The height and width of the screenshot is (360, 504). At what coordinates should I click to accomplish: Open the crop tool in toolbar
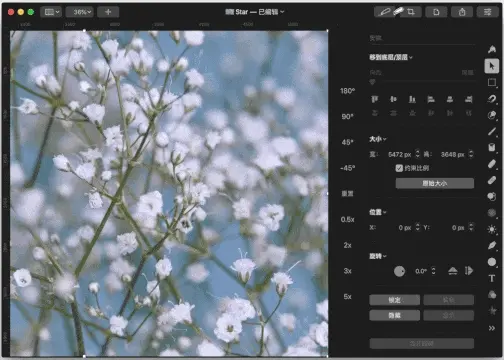[x=411, y=12]
